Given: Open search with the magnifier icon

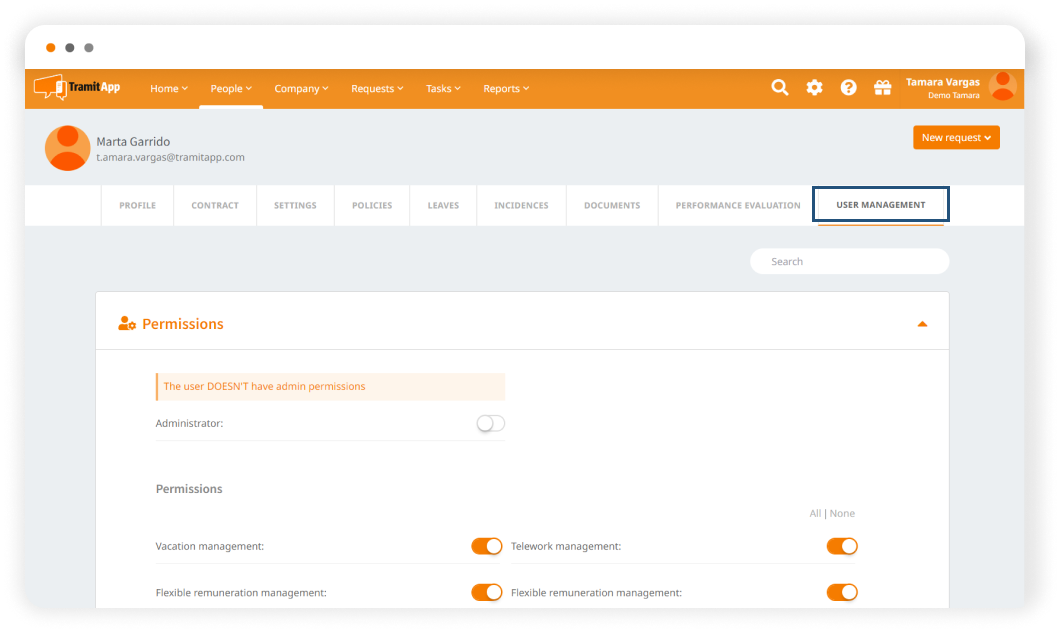Looking at the screenshot, I should [x=780, y=88].
